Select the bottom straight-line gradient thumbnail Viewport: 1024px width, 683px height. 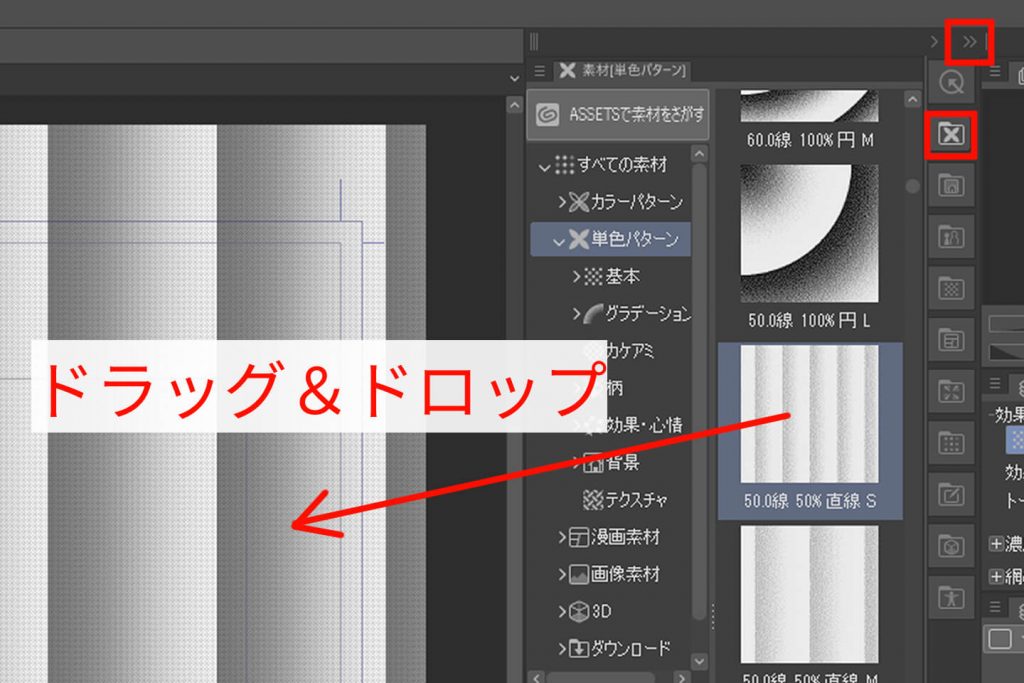(809, 594)
